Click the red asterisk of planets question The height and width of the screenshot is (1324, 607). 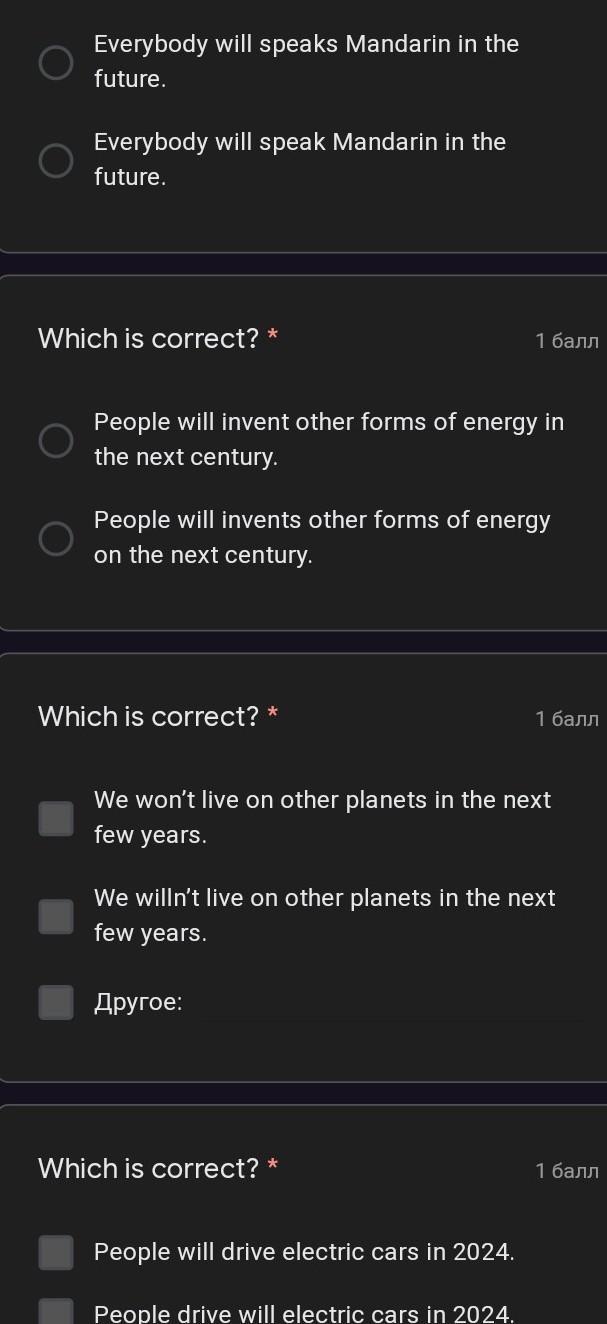pos(273,714)
